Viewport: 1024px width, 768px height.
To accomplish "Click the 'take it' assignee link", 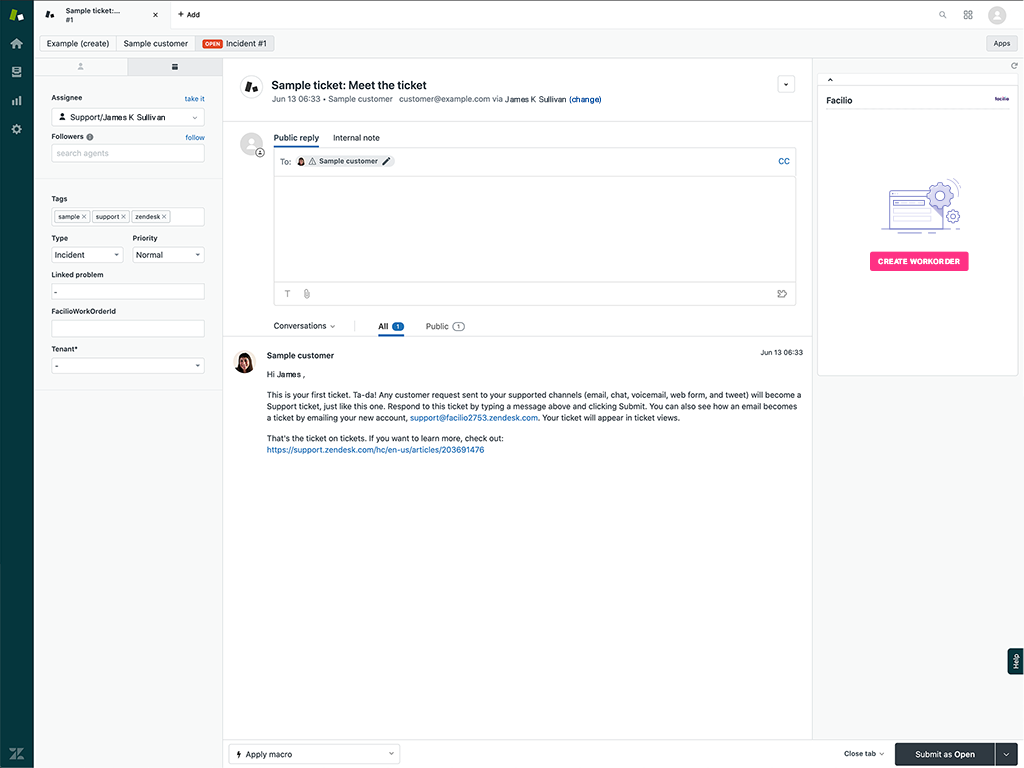I will [x=194, y=99].
